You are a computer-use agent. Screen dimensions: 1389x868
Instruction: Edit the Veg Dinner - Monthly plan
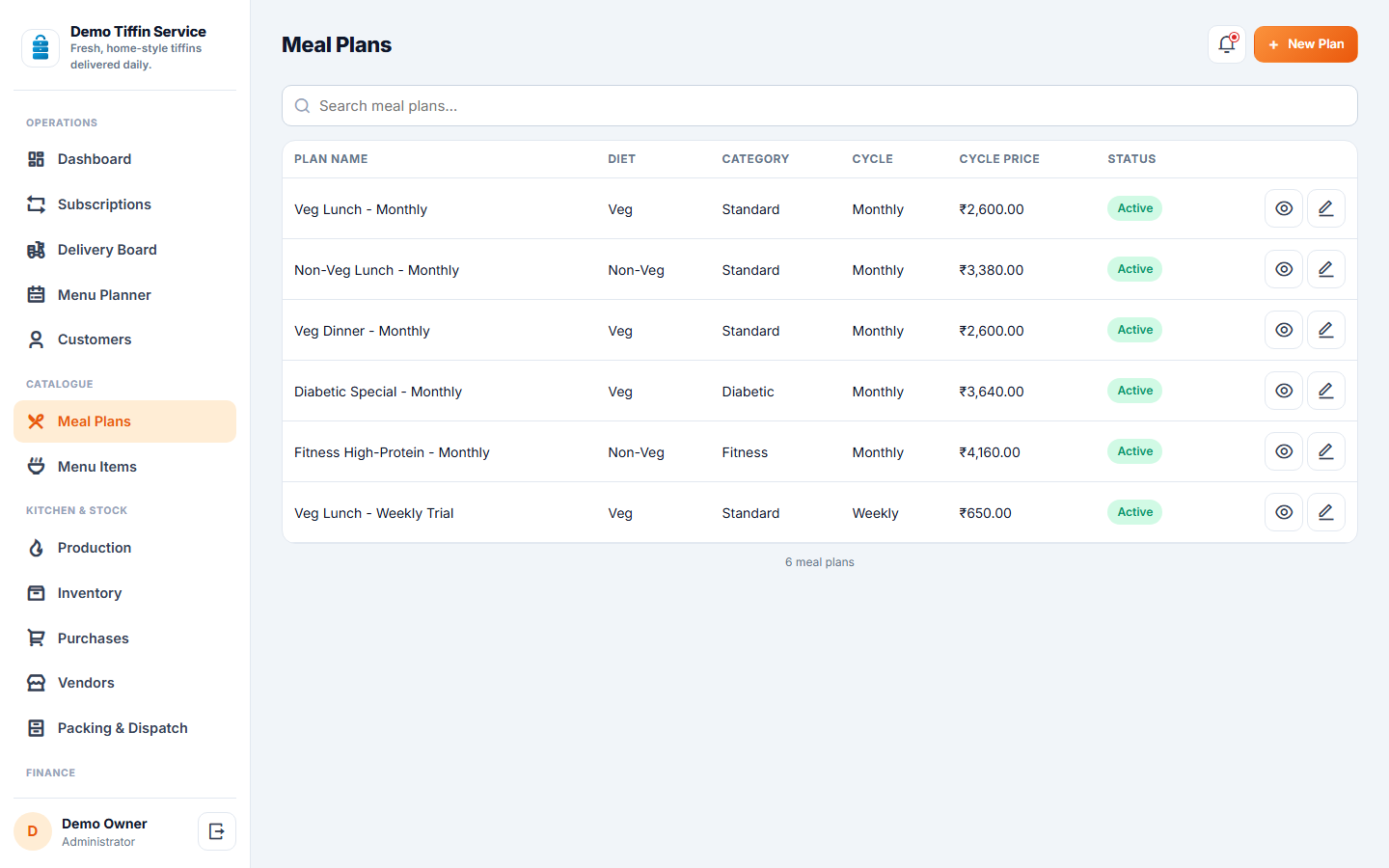click(x=1326, y=330)
